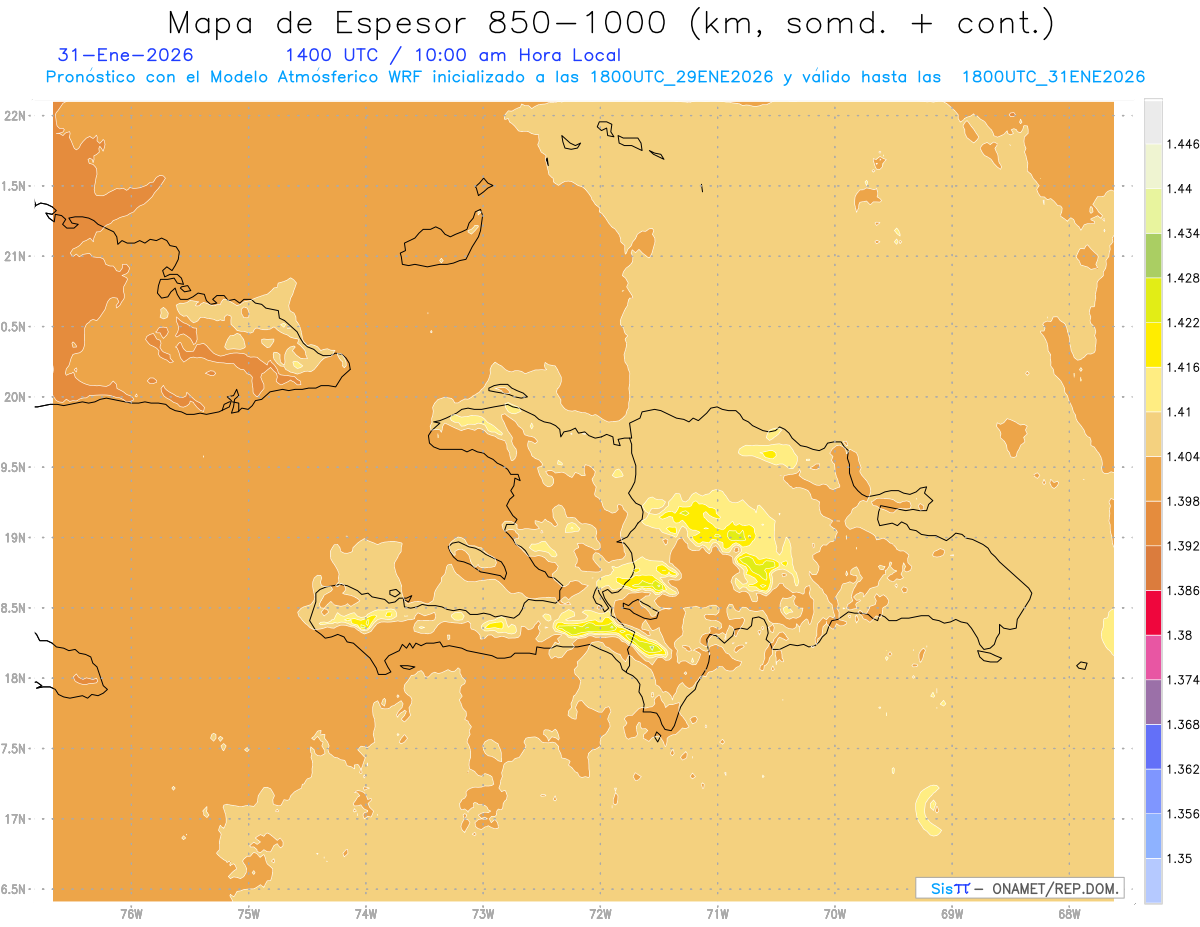Click the blue swatch between 1.368 and 1.362

1153,747
